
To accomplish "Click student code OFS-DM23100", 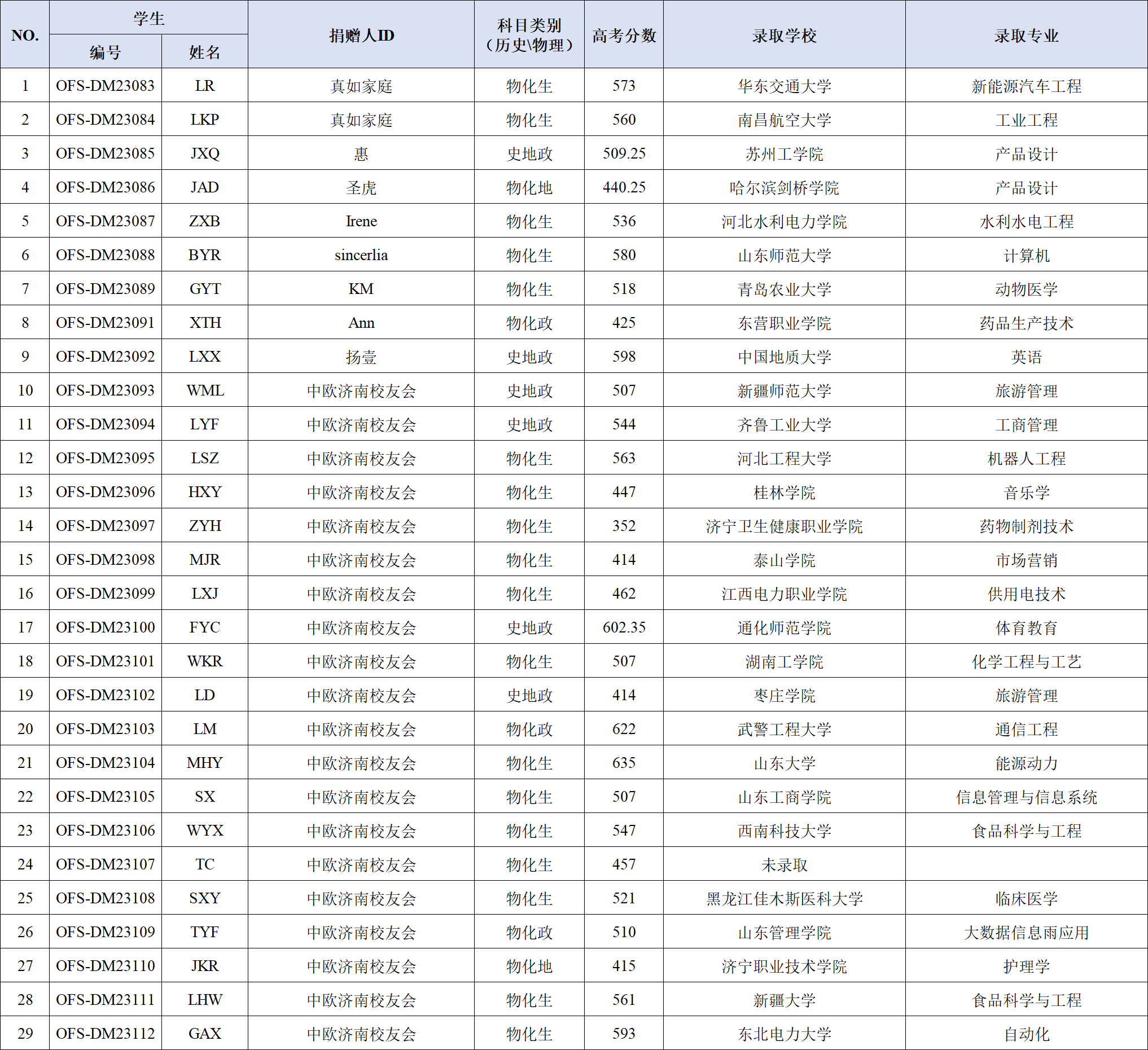I will tap(106, 627).
